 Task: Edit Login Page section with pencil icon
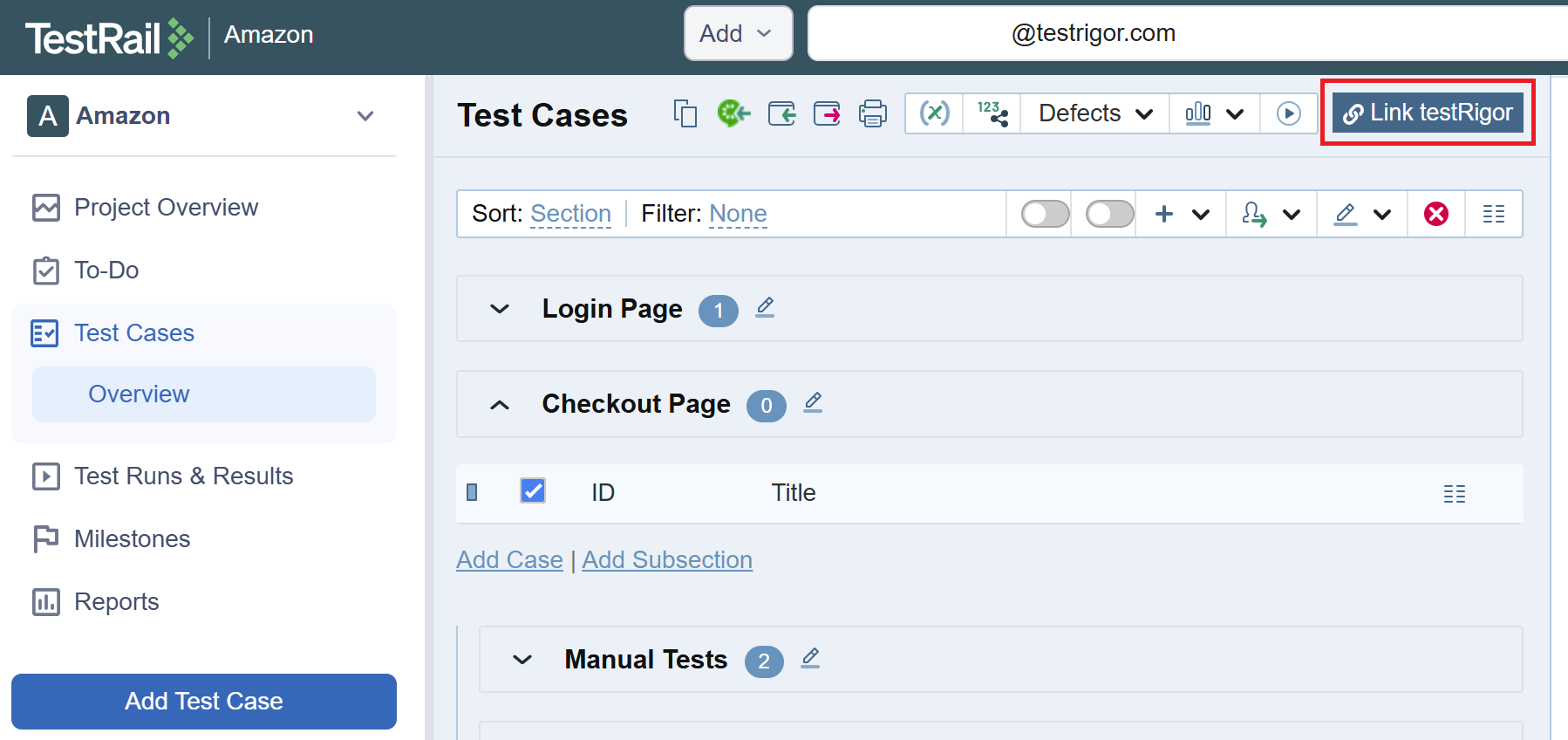[x=765, y=307]
